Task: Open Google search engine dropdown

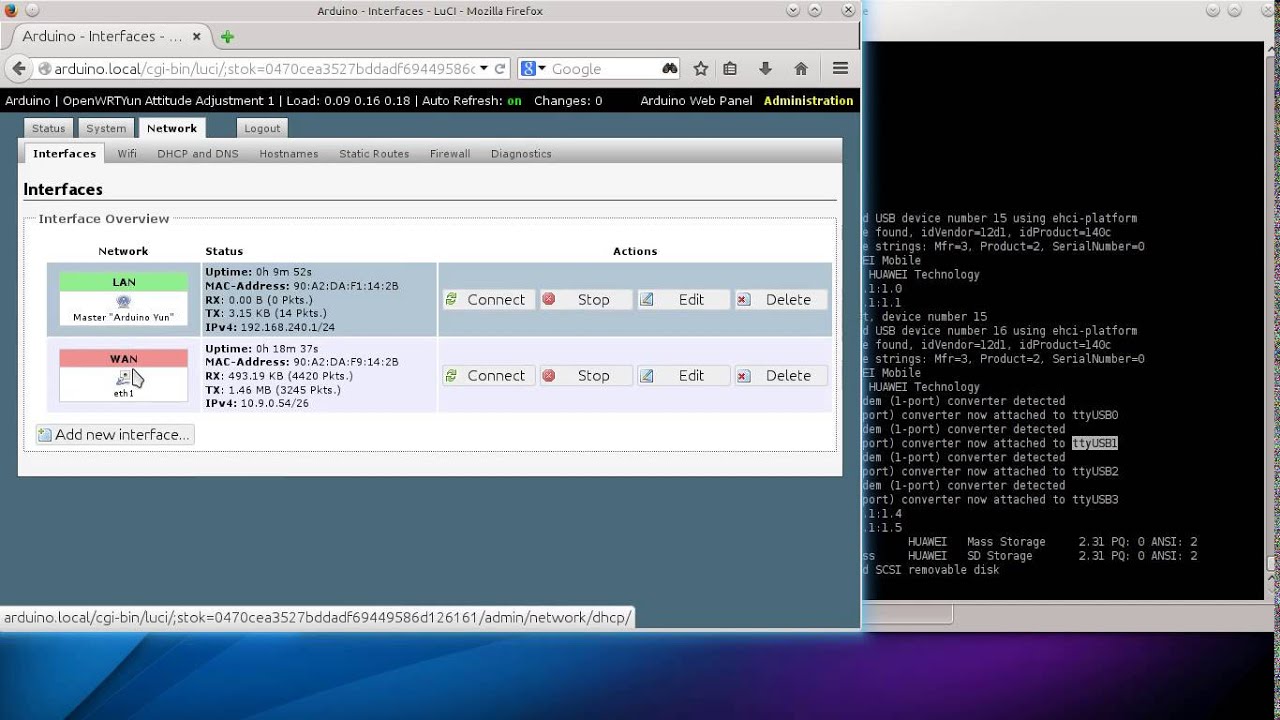Action: 534,69
